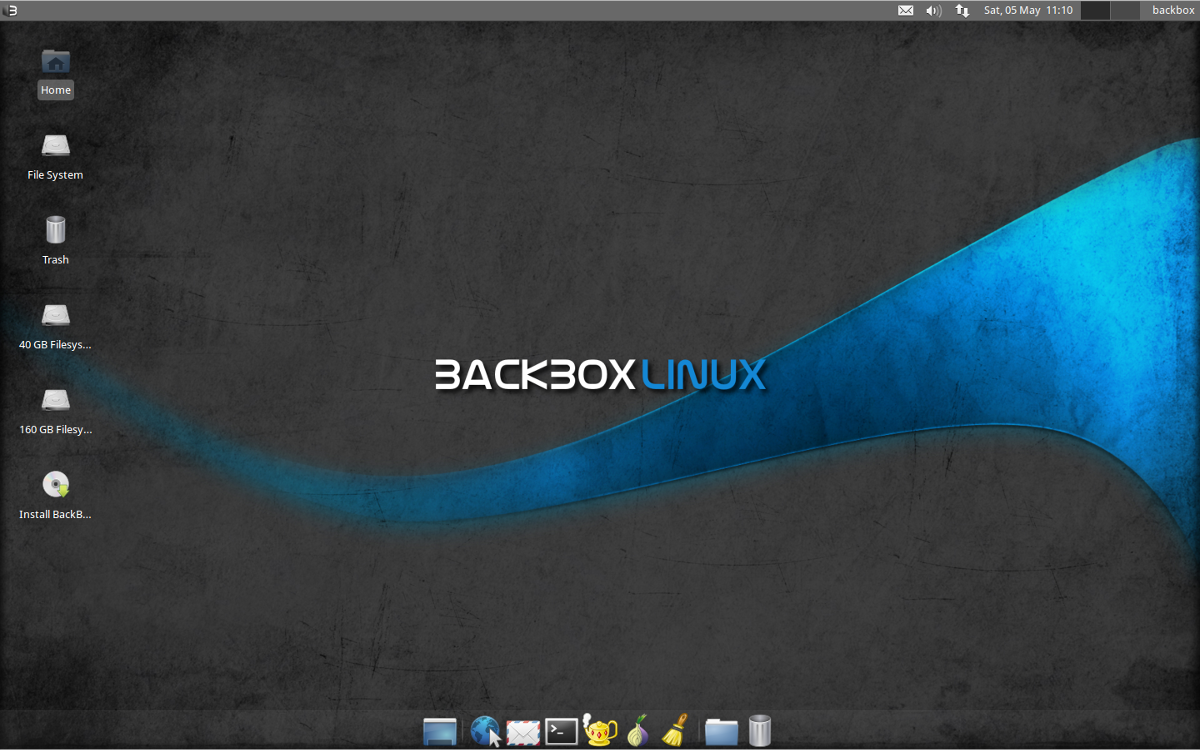Open the mail notification icon in top panel
The image size is (1200, 750).
click(905, 10)
